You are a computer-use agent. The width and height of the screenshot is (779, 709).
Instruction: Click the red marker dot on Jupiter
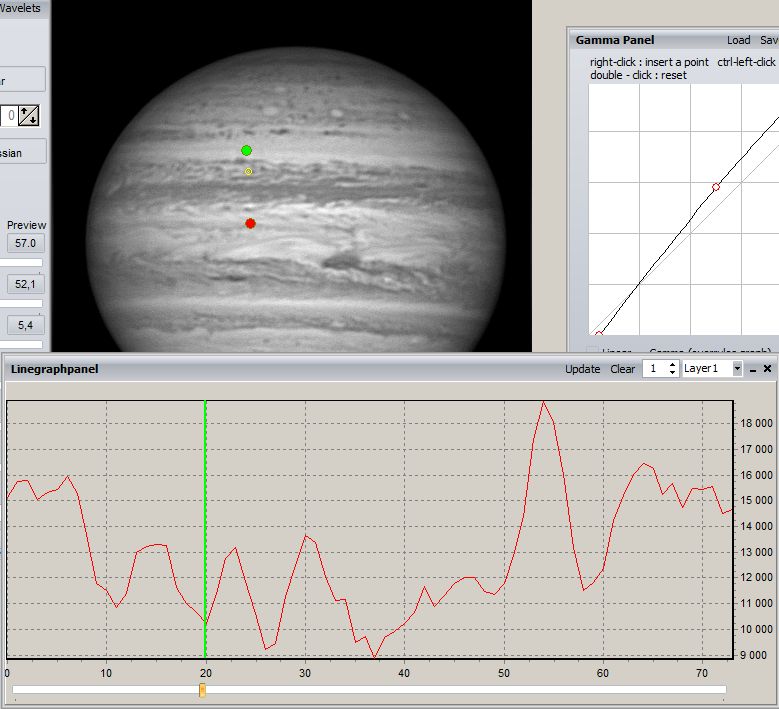click(250, 224)
